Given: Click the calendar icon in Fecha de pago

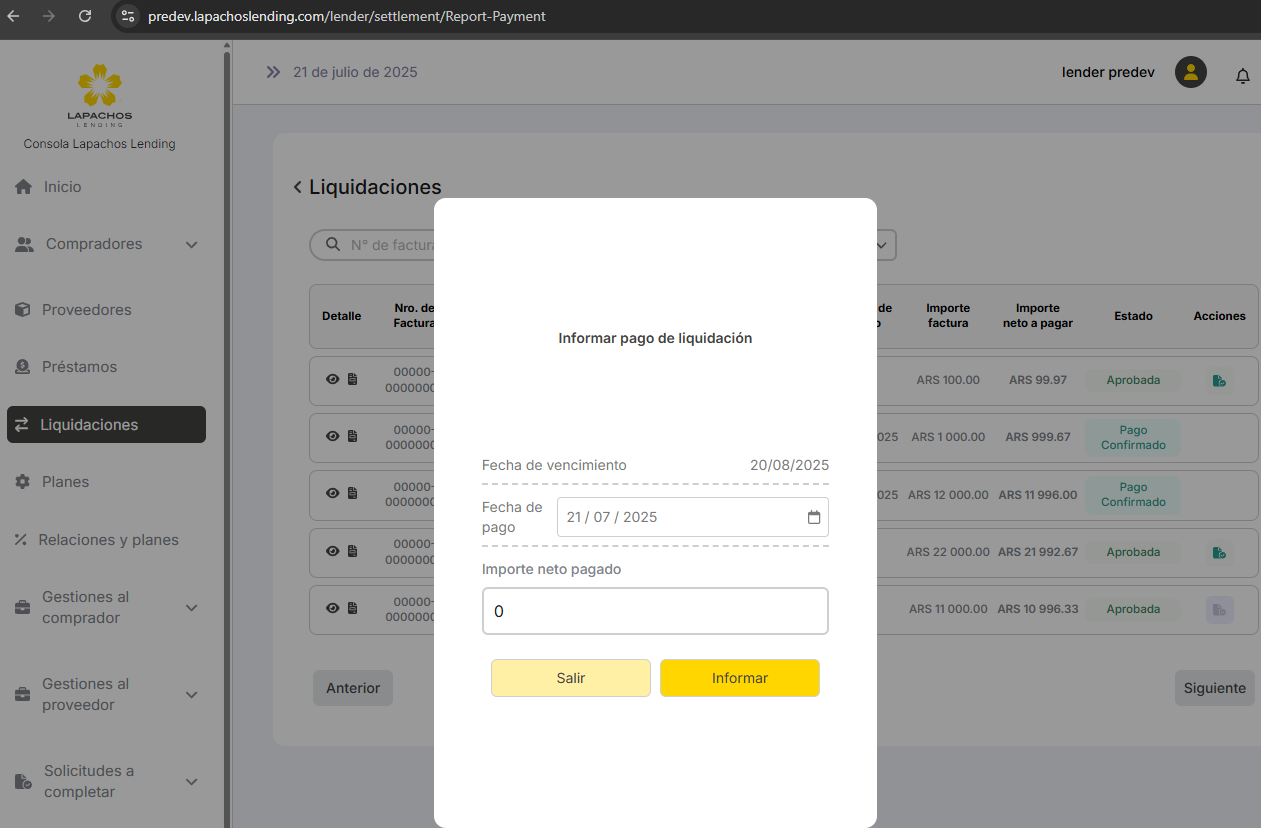Looking at the screenshot, I should pyautogui.click(x=814, y=517).
